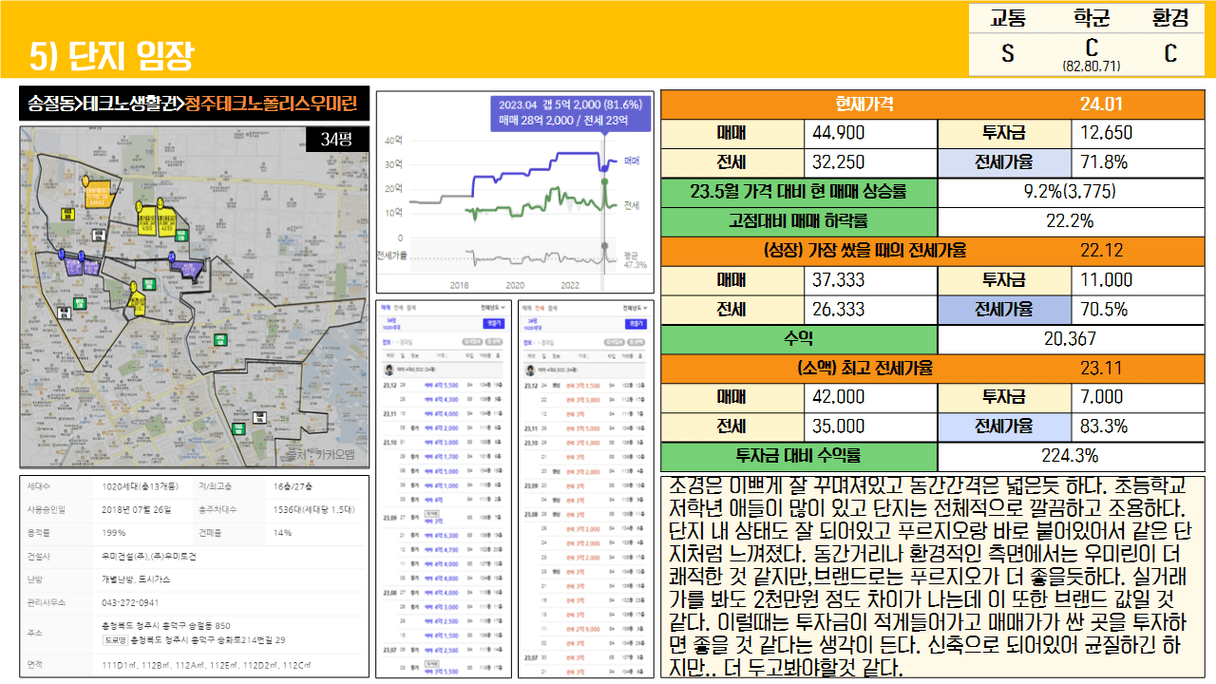This screenshot has width=1216, height=684.
Task: Open the 매매 tab in left transaction panel
Action: [385, 308]
